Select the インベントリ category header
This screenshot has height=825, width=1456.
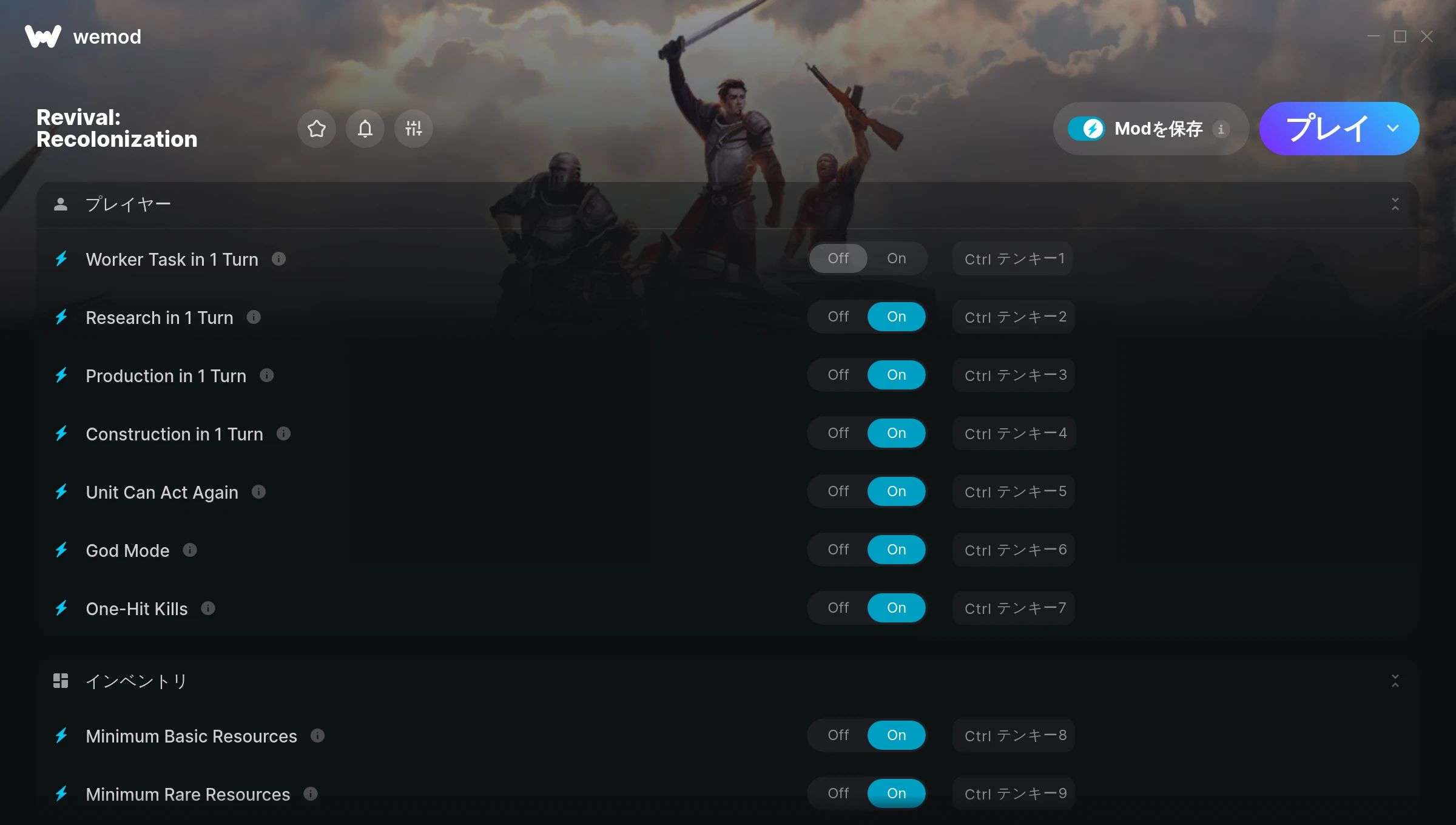(727, 681)
